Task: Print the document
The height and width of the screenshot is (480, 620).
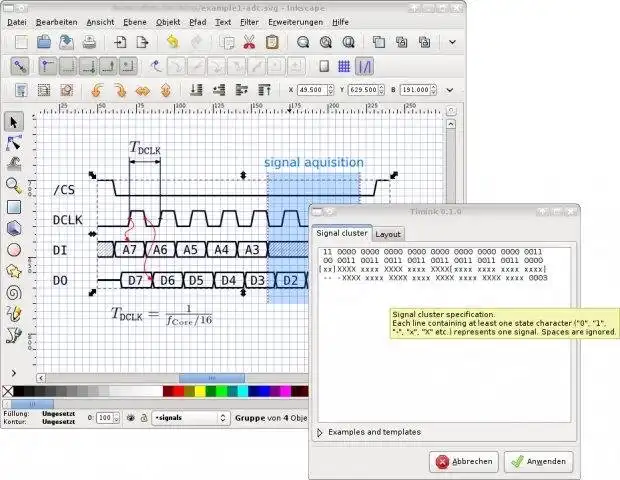Action: [89, 42]
